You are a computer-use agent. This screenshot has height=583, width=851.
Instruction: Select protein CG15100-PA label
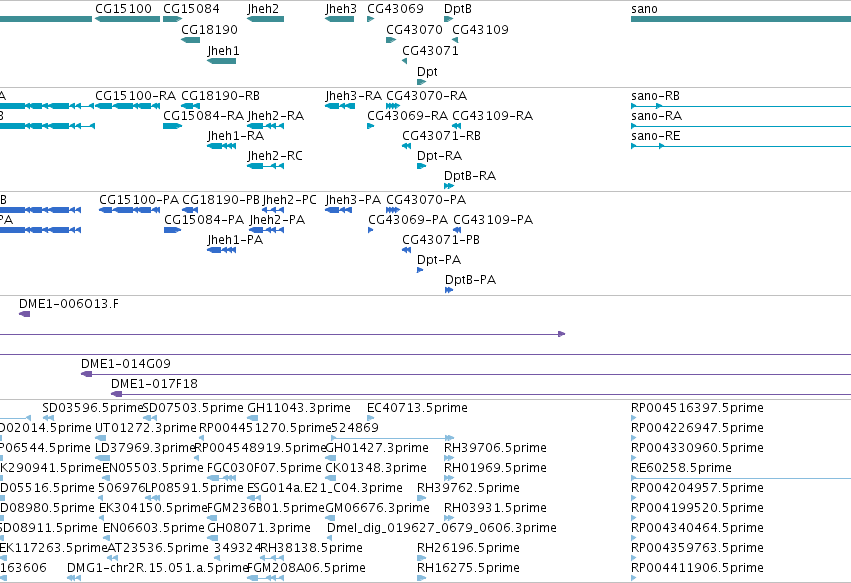coord(139,200)
